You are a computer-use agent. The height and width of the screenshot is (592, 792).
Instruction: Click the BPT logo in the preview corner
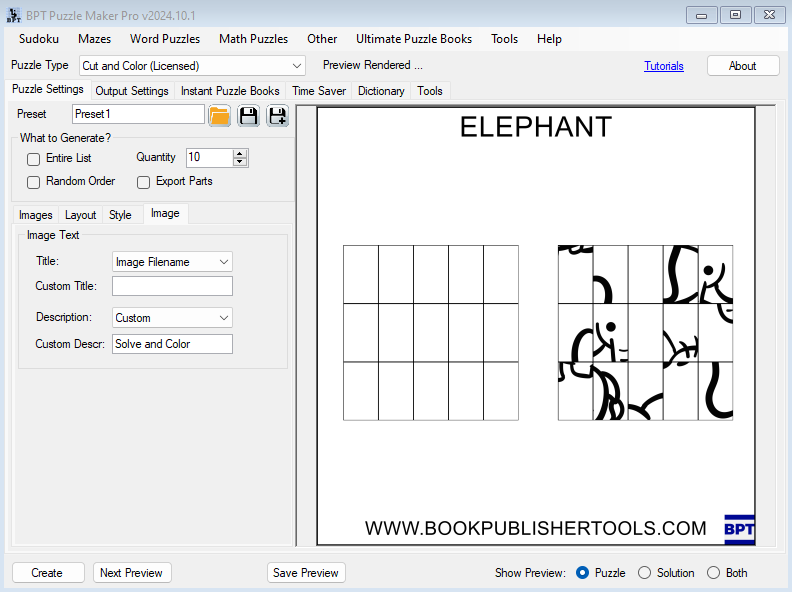(x=739, y=529)
